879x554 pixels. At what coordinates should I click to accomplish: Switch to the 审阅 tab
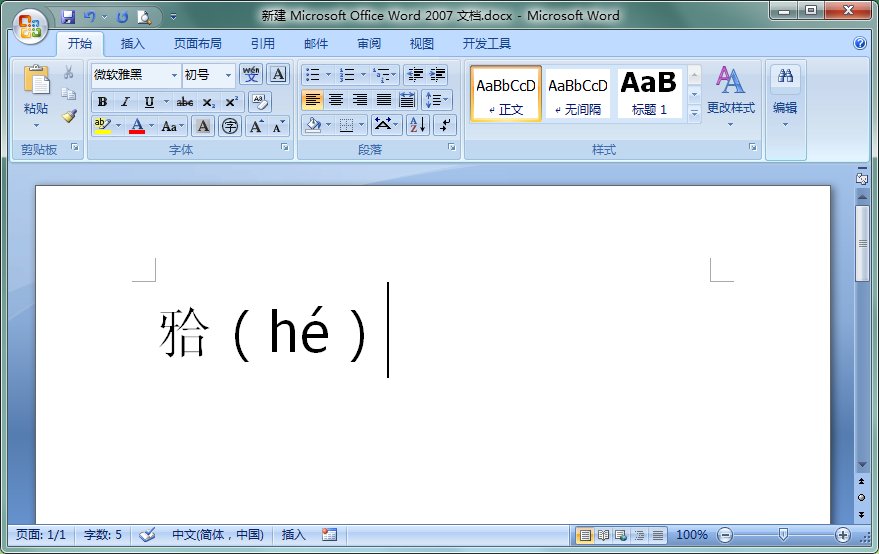tap(369, 44)
